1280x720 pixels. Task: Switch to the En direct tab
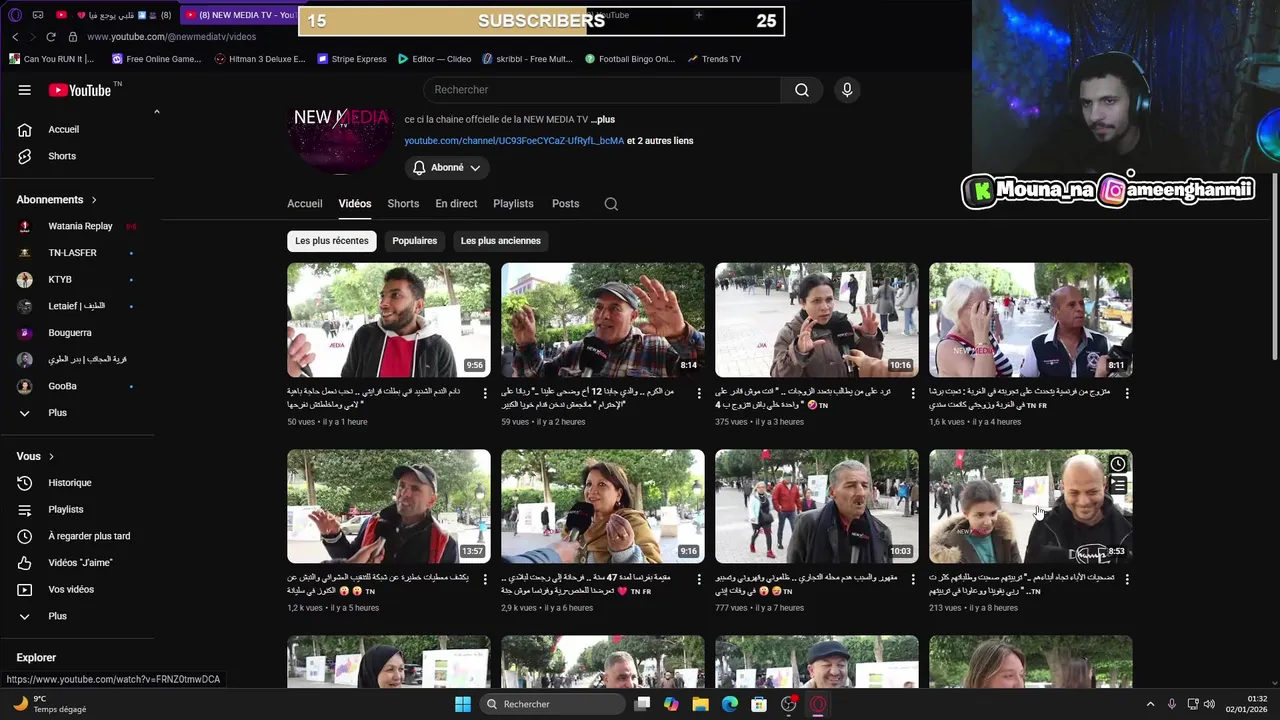pyautogui.click(x=456, y=204)
